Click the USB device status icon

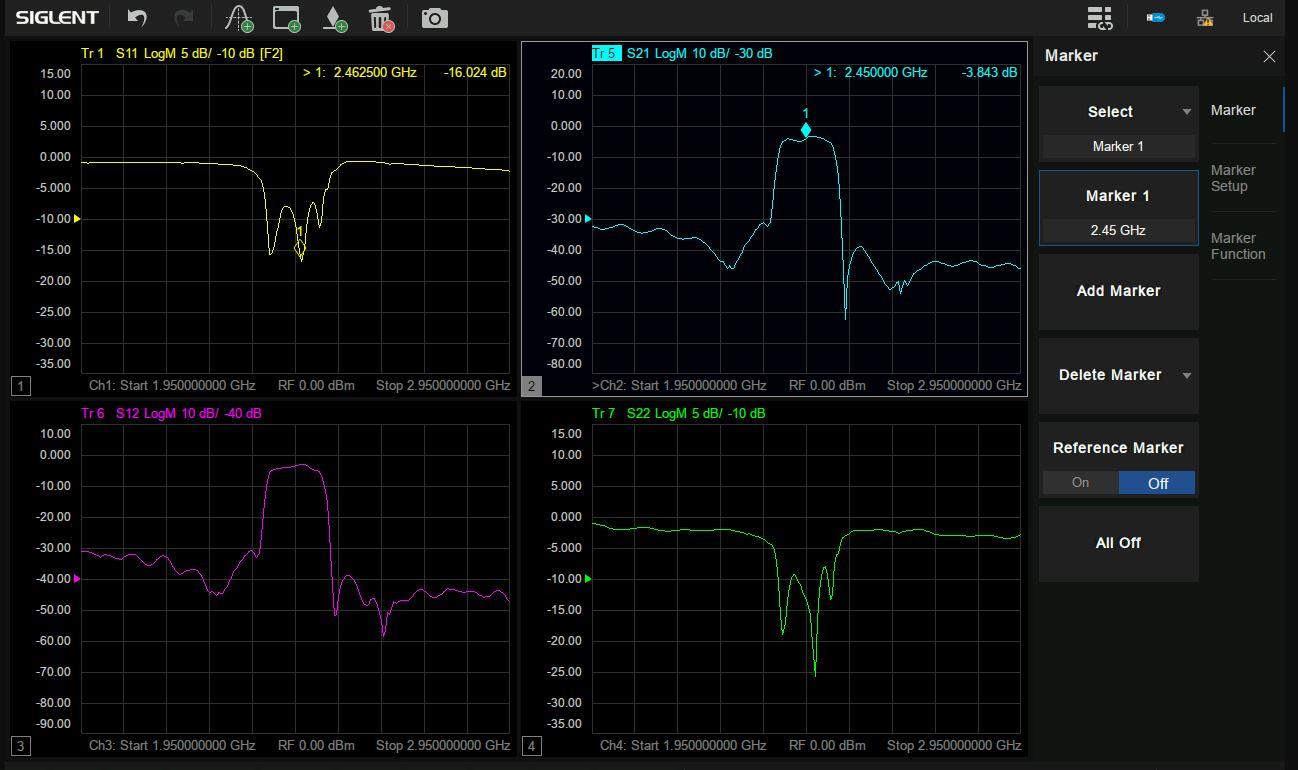(1155, 18)
